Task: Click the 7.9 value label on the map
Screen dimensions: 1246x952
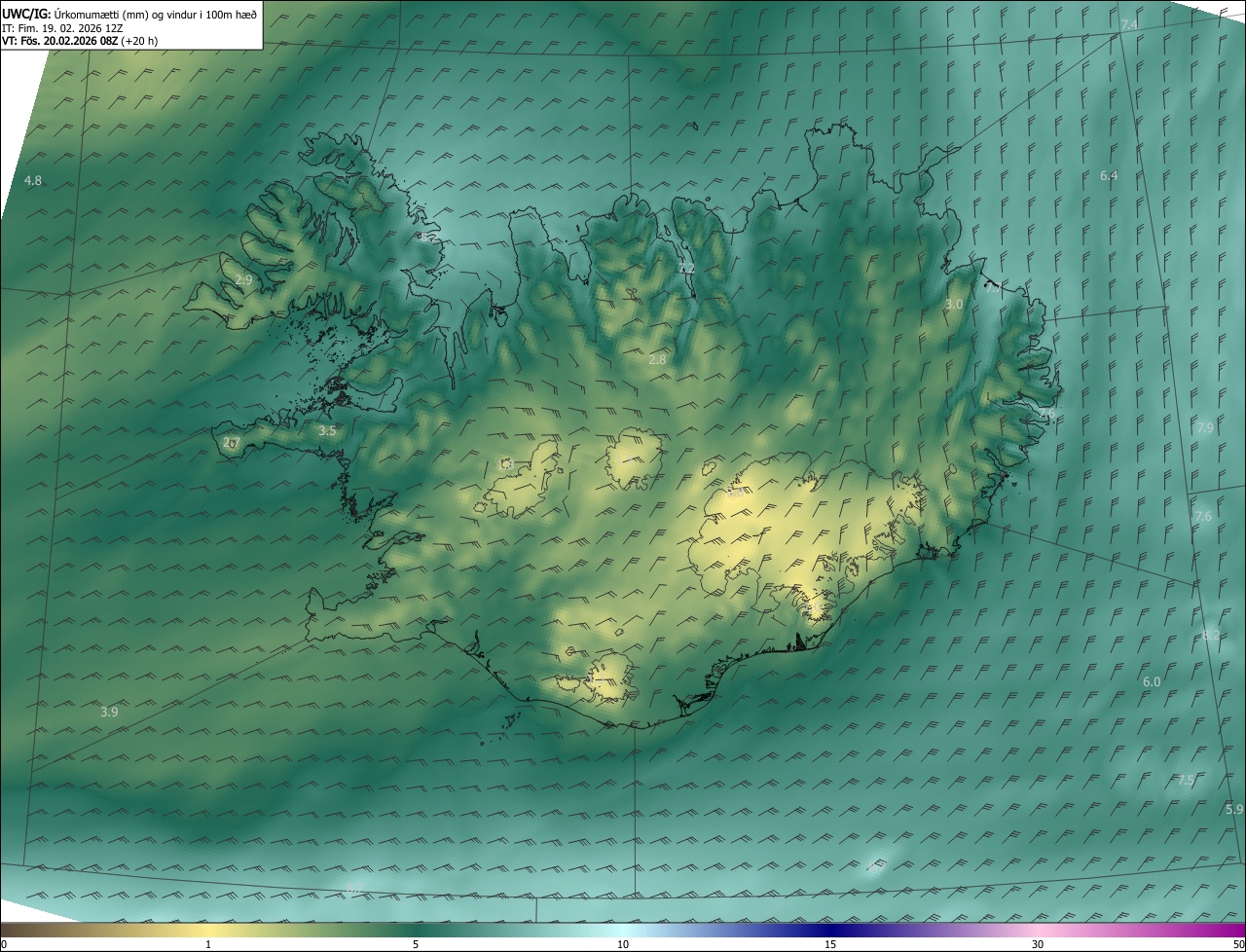Action: pyautogui.click(x=1205, y=428)
